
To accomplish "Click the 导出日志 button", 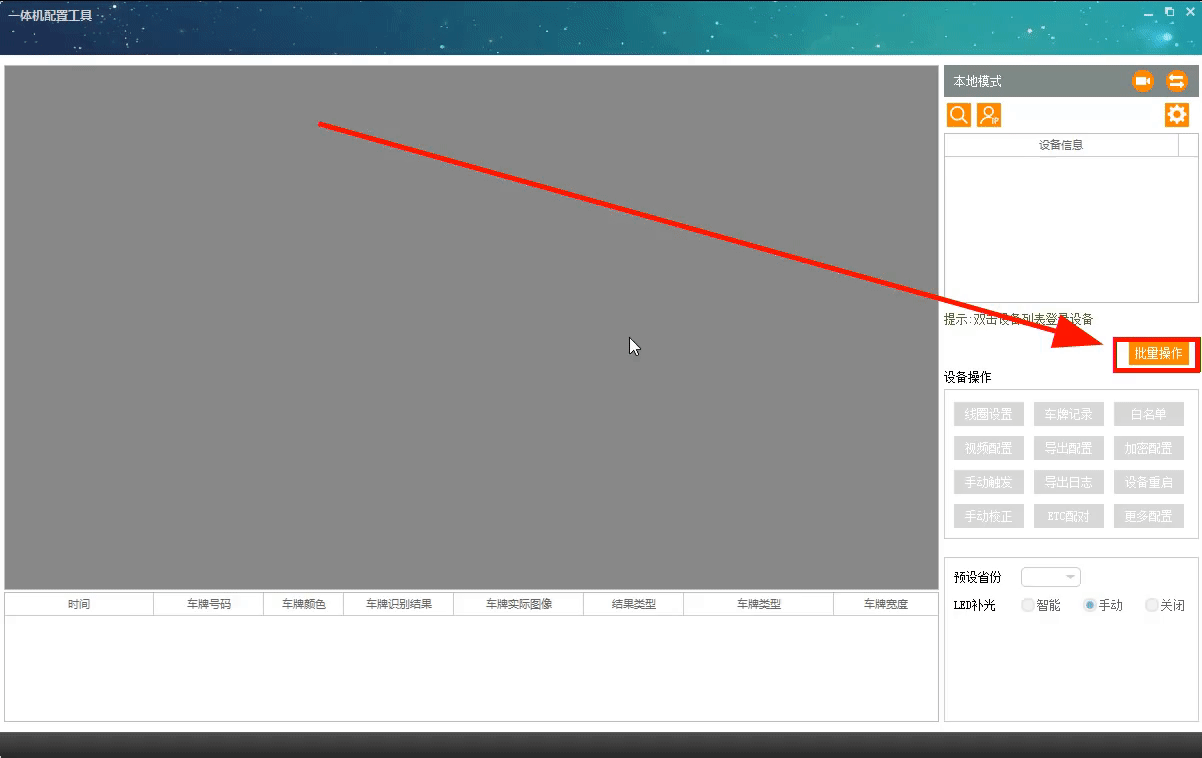I will [x=1068, y=482].
